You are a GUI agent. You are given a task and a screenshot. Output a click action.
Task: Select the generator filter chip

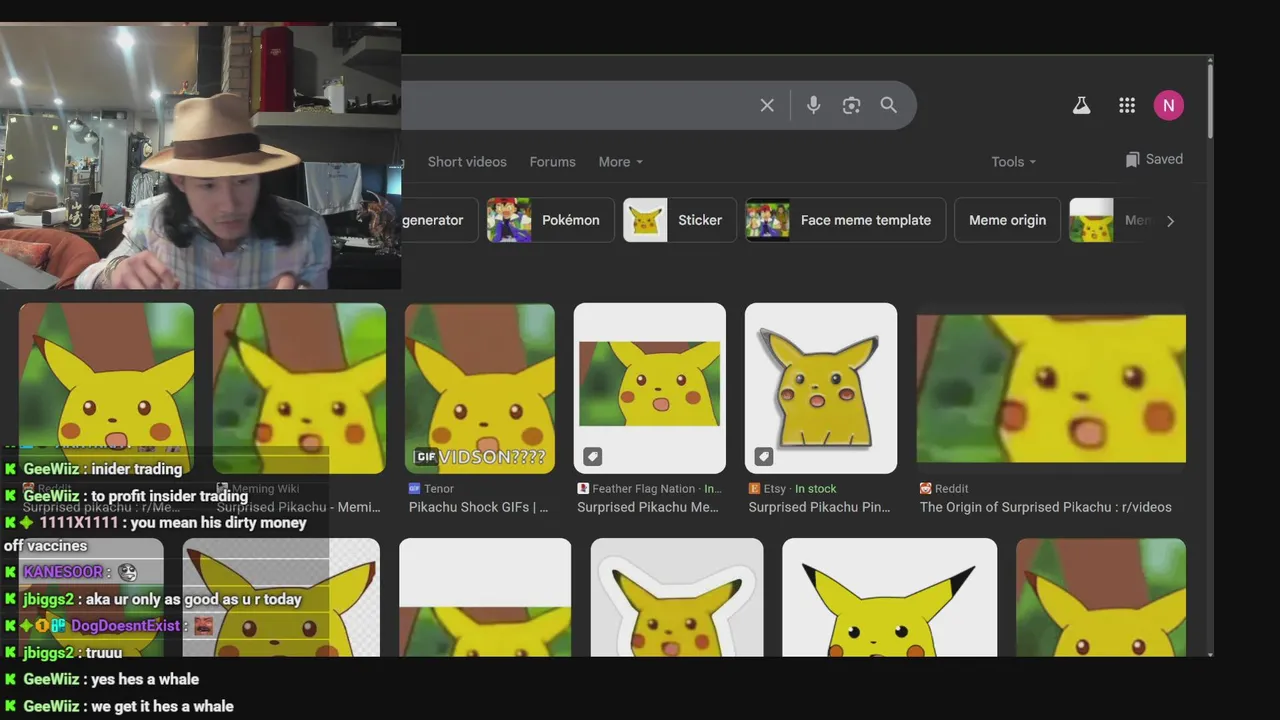pos(438,220)
